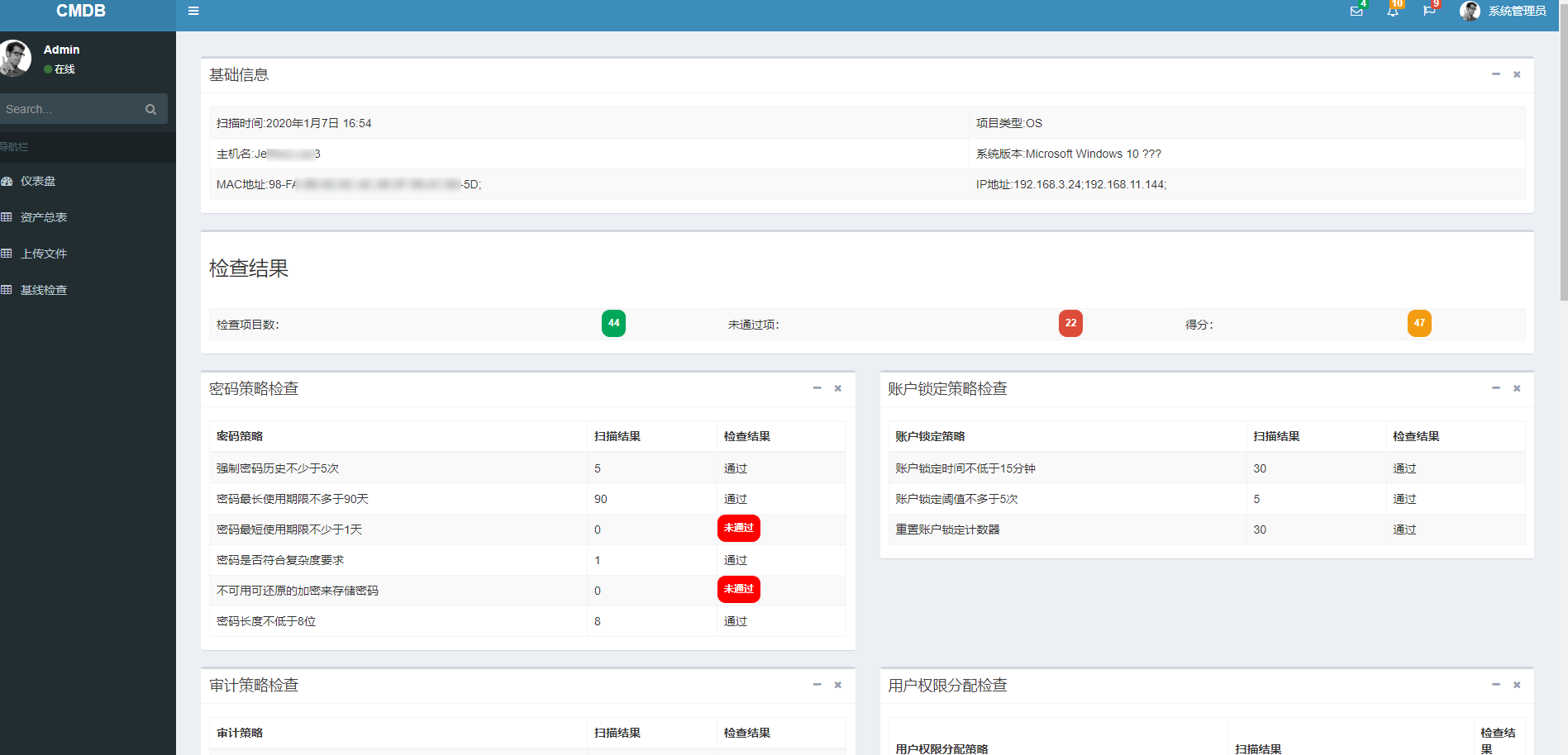This screenshot has width=1568, height=755.
Task: Click the 密码策略 column header
Action: (x=398, y=436)
